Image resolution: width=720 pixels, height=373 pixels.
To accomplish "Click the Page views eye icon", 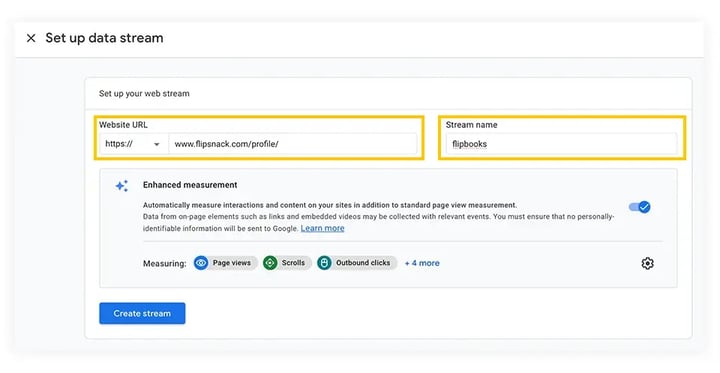I will click(201, 263).
